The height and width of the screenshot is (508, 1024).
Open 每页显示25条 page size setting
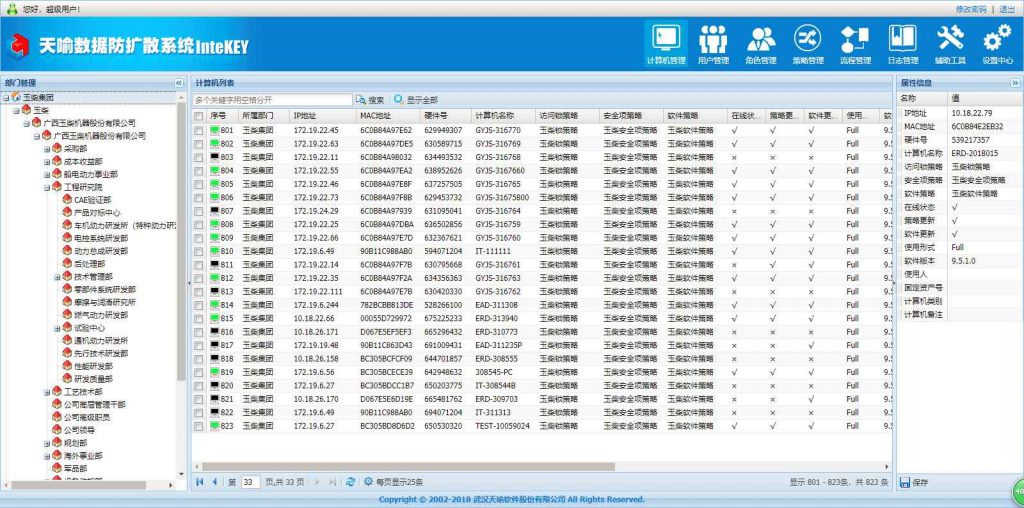pyautogui.click(x=393, y=482)
